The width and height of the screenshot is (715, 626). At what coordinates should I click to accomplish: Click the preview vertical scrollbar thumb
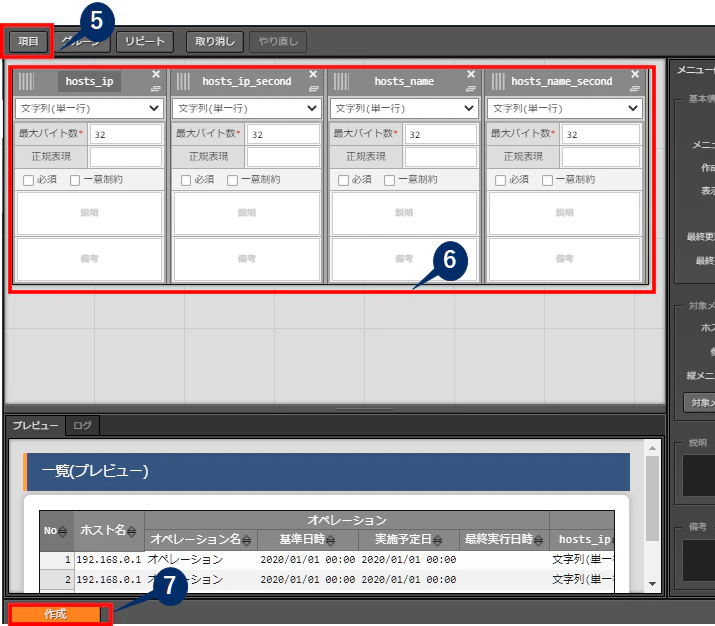[x=653, y=498]
